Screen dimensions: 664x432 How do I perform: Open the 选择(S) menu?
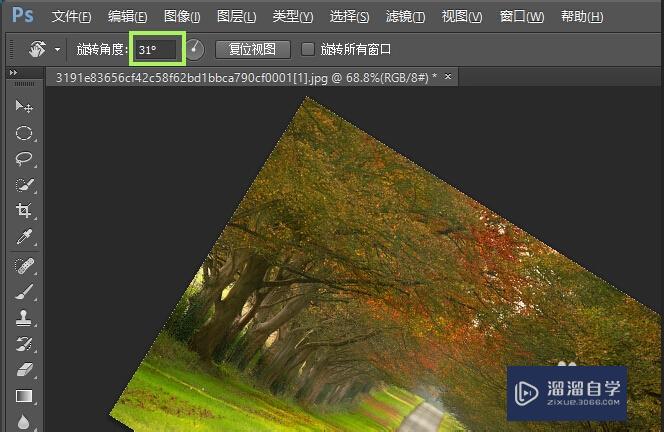pyautogui.click(x=349, y=17)
